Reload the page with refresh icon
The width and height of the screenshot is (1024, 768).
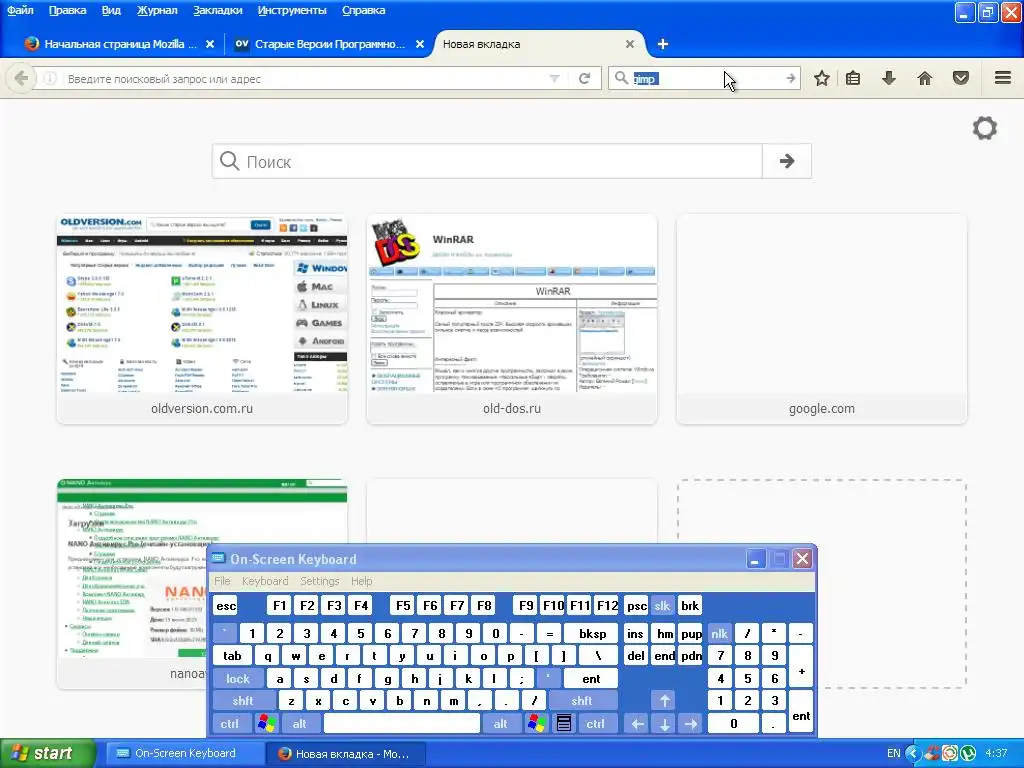point(584,78)
